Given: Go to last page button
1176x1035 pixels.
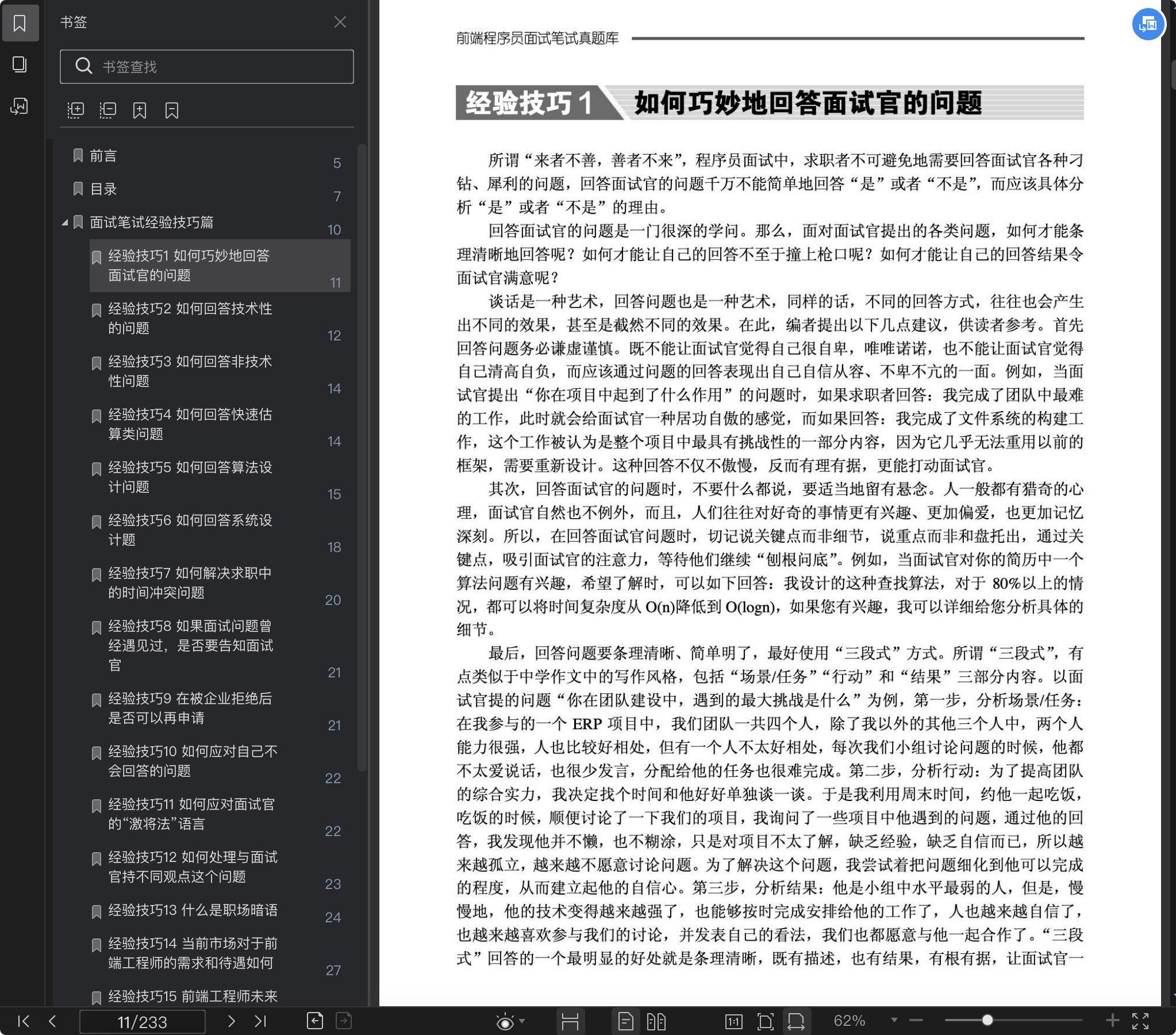Looking at the screenshot, I should coord(260,1021).
